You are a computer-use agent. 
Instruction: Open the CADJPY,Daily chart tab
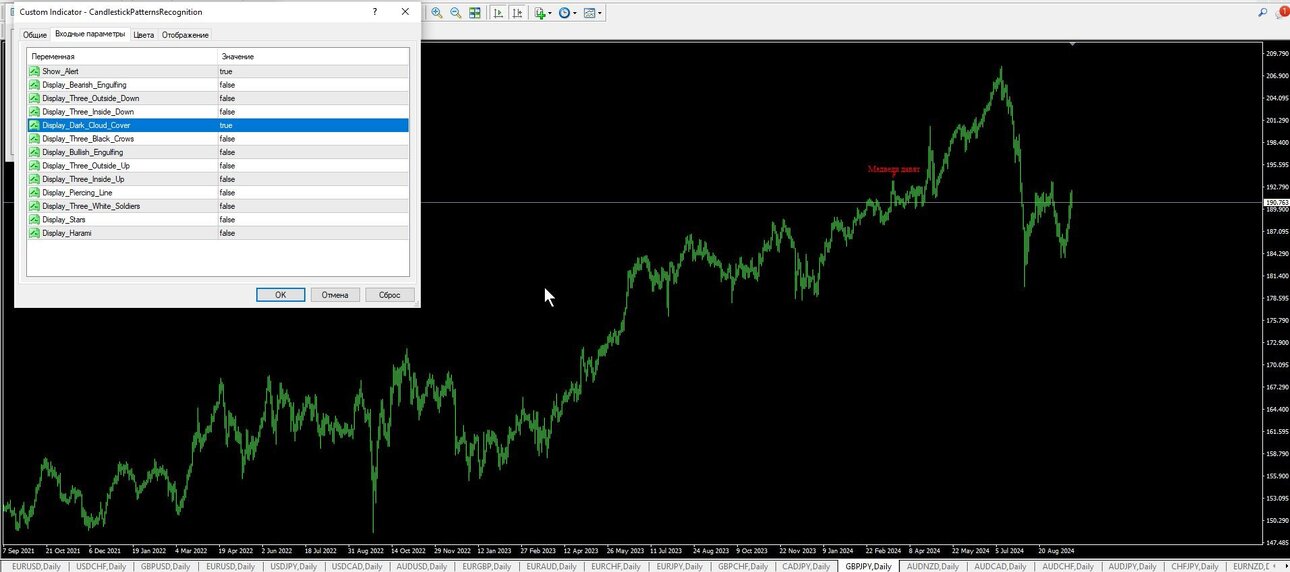[804, 566]
